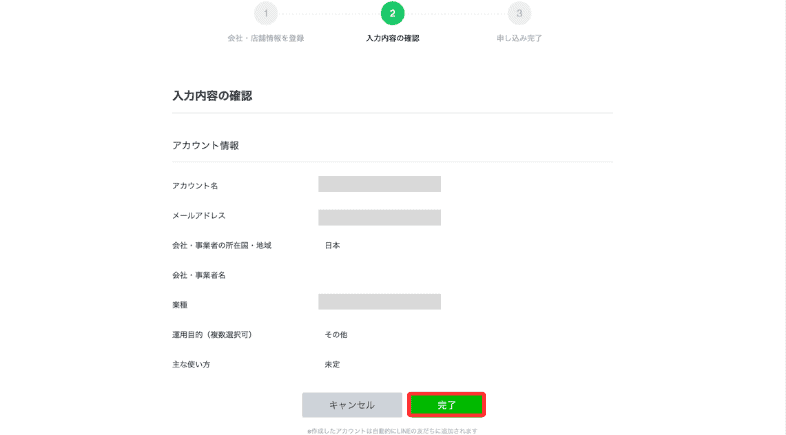
Task: Click the 会社・事業者名 field label
Action: click(x=199, y=275)
